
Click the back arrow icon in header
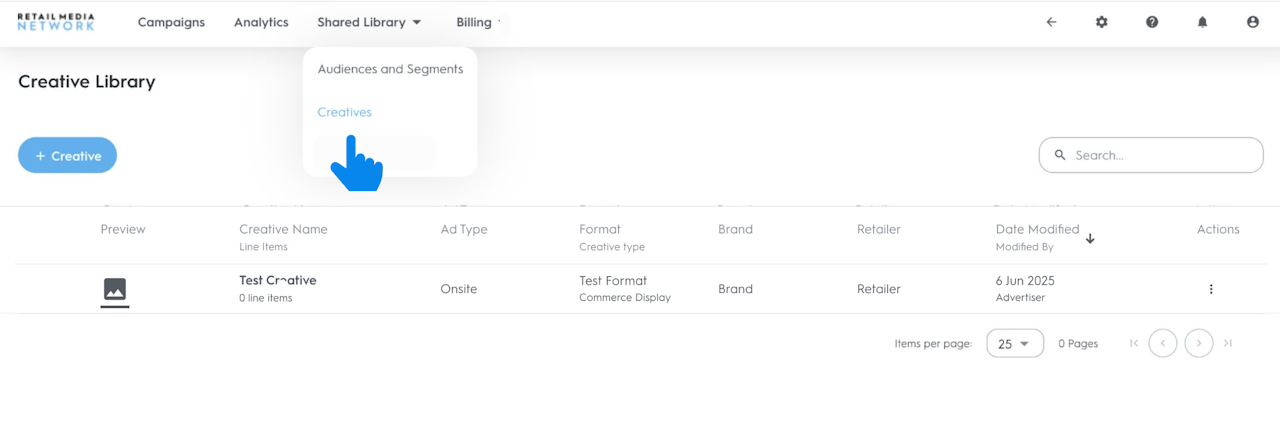pos(1051,22)
